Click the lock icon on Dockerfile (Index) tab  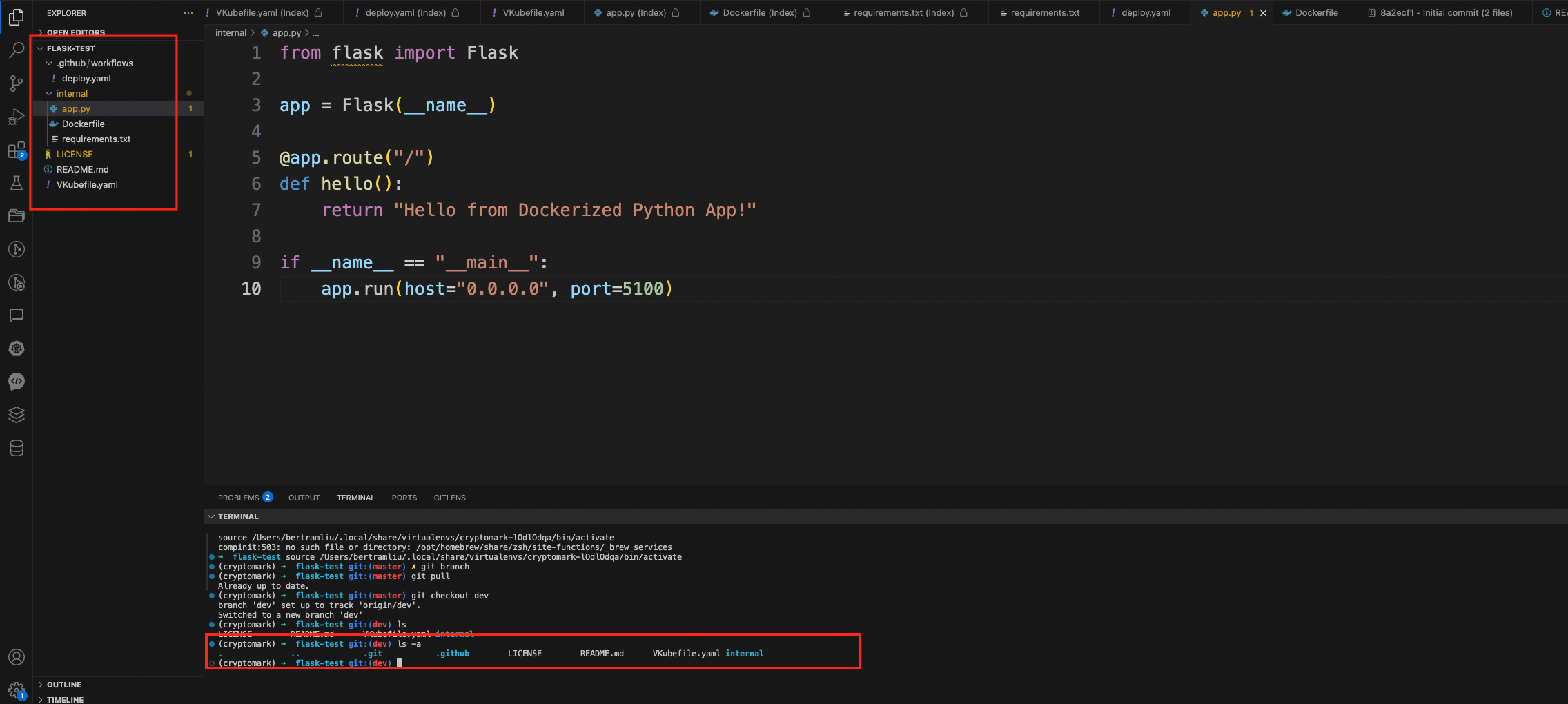[x=806, y=12]
